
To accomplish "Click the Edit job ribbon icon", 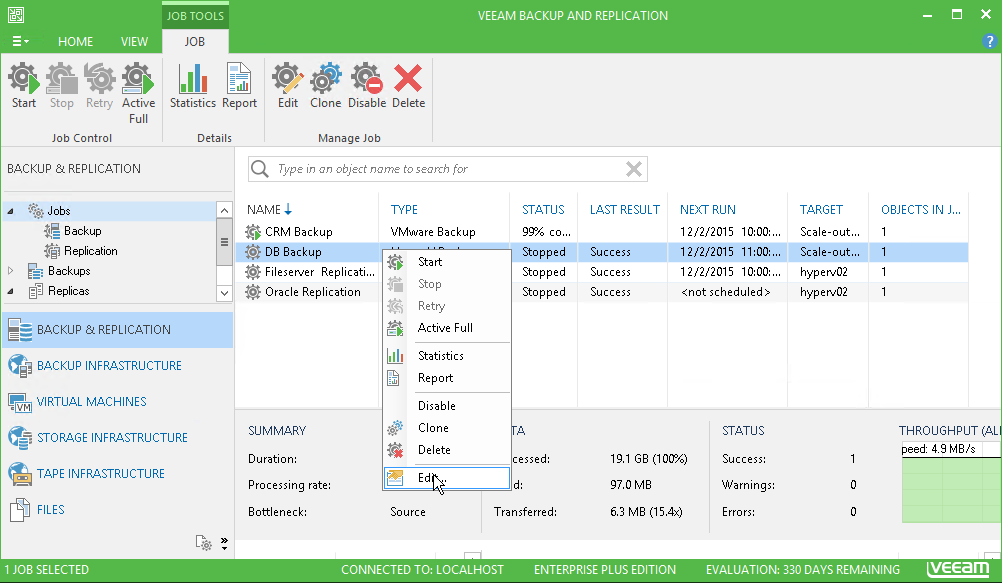I will pos(288,86).
